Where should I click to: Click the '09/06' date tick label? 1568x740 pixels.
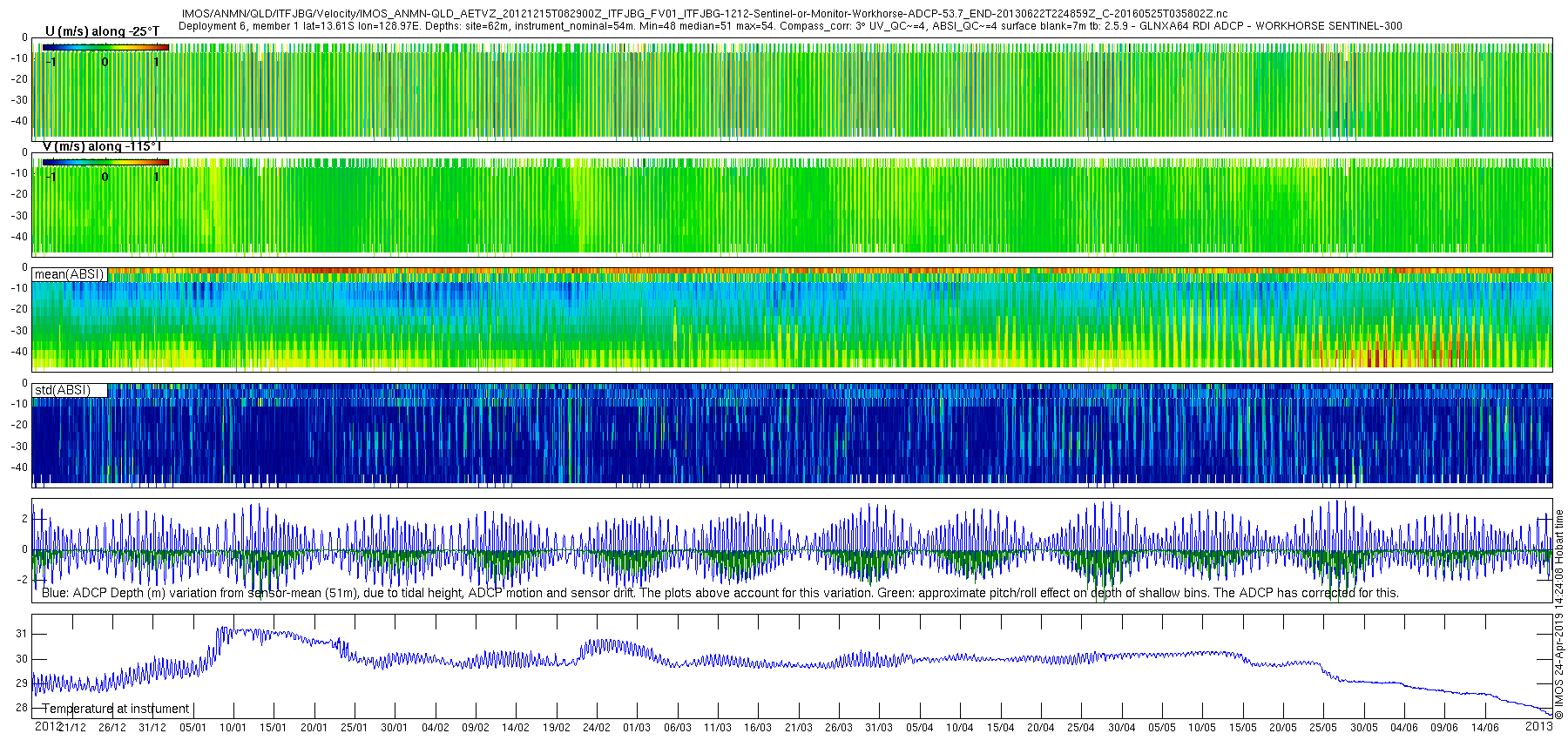click(1444, 728)
